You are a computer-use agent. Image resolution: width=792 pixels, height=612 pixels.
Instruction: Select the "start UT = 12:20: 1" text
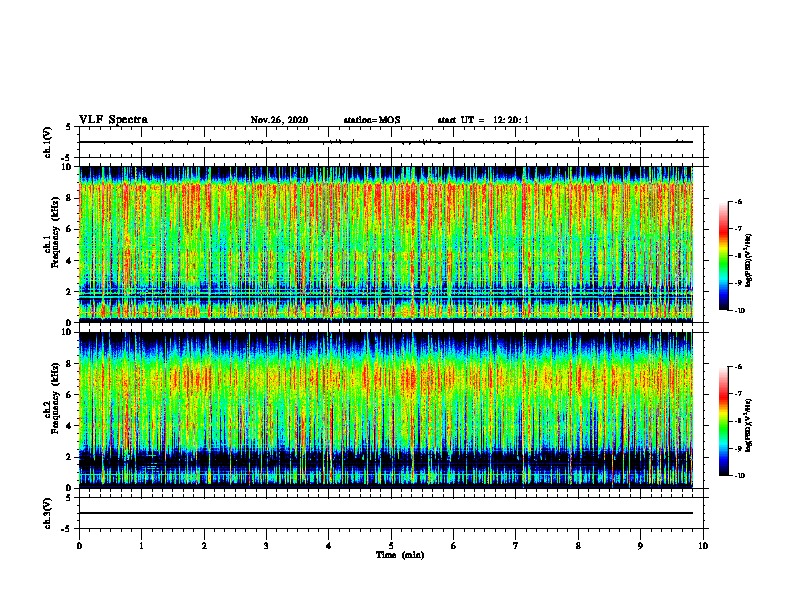(x=483, y=120)
